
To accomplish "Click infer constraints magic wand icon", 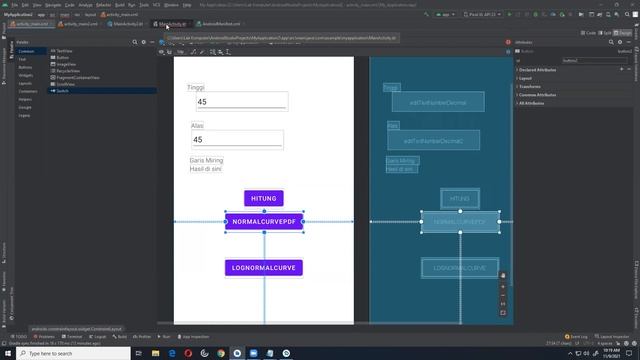I will tap(202, 52).
